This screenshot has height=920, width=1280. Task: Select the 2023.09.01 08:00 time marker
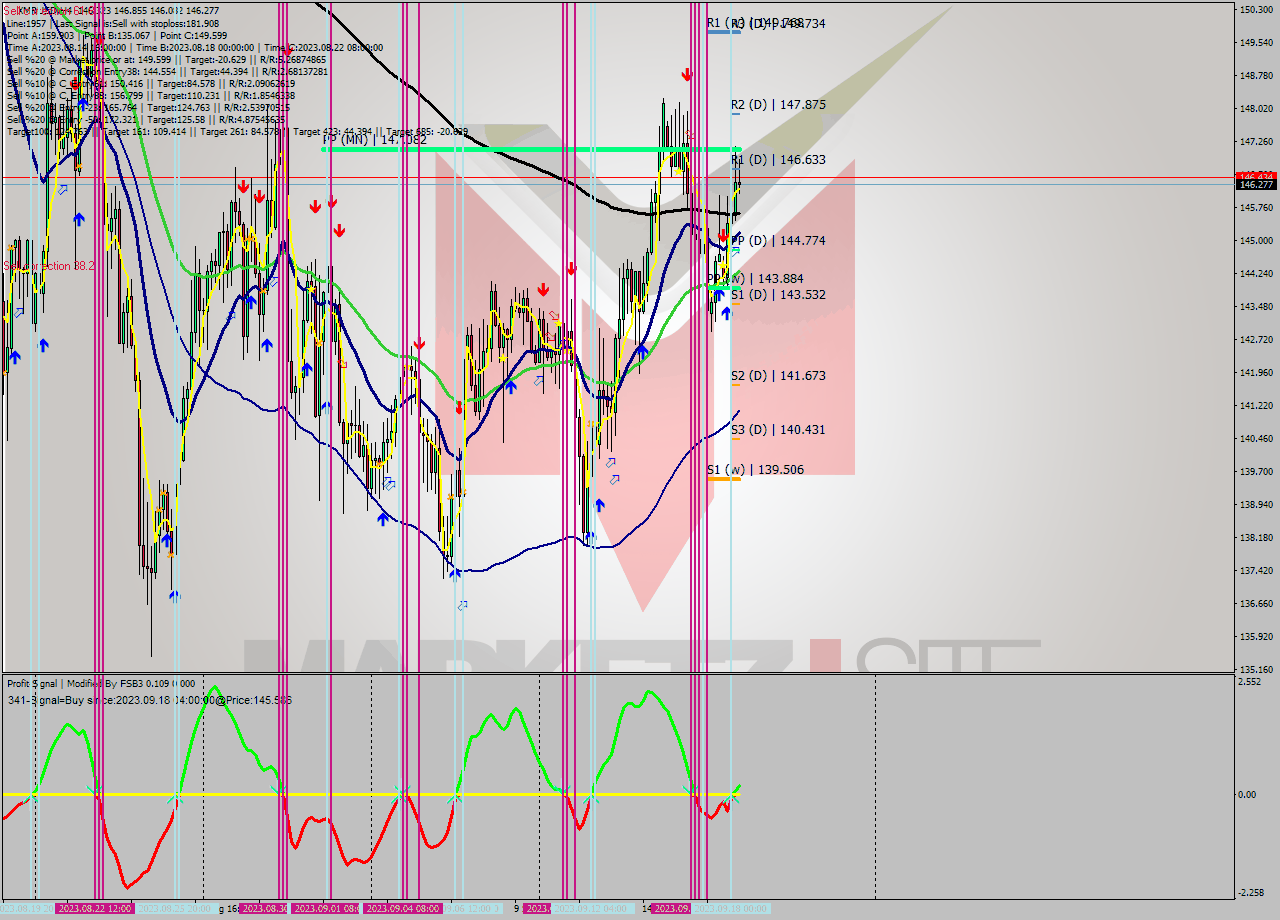click(x=325, y=908)
